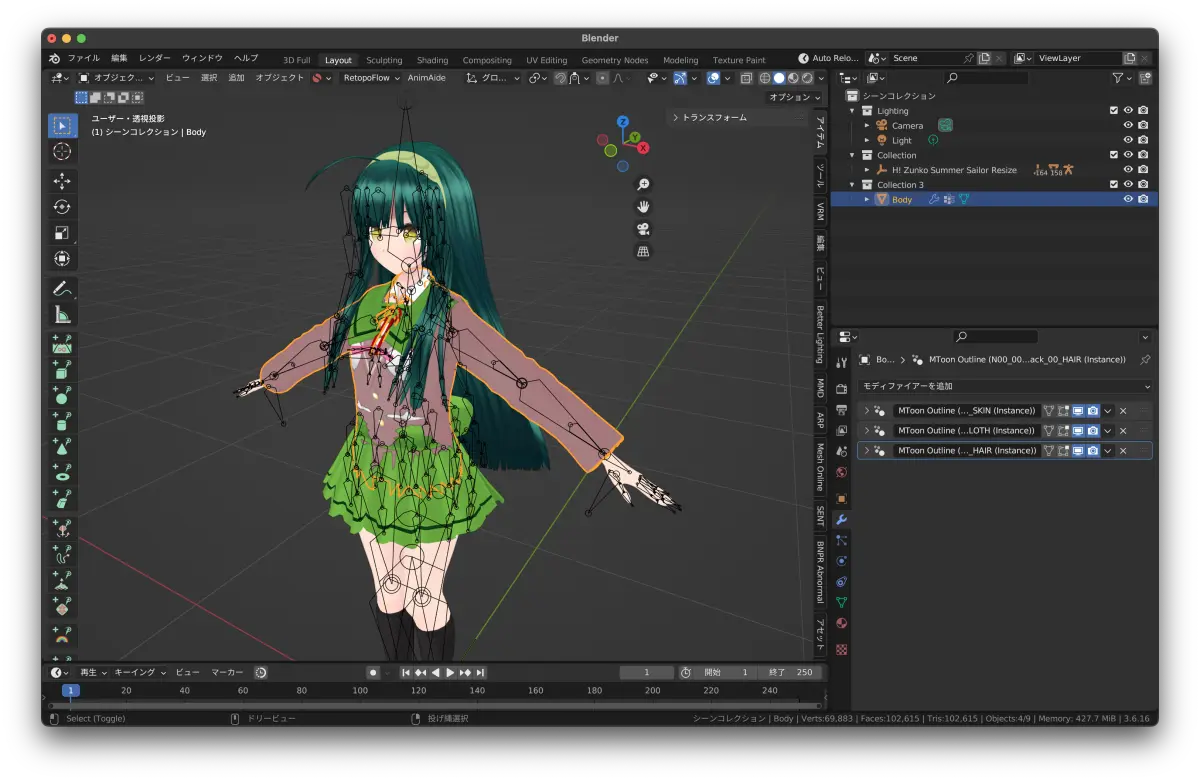Expand the Camera tree item
The width and height of the screenshot is (1200, 781).
867,126
